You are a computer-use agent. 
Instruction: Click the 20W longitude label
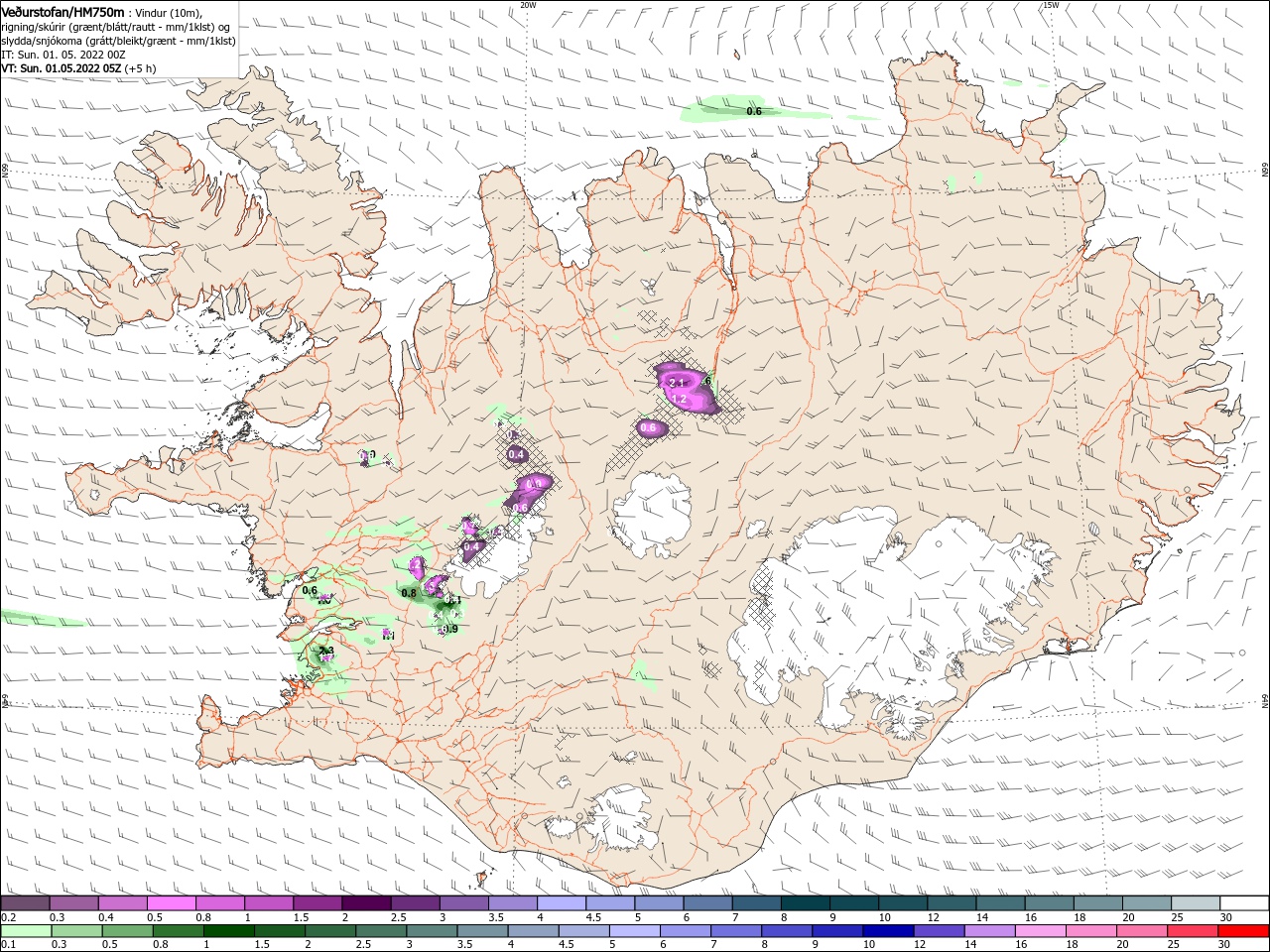[x=528, y=5]
